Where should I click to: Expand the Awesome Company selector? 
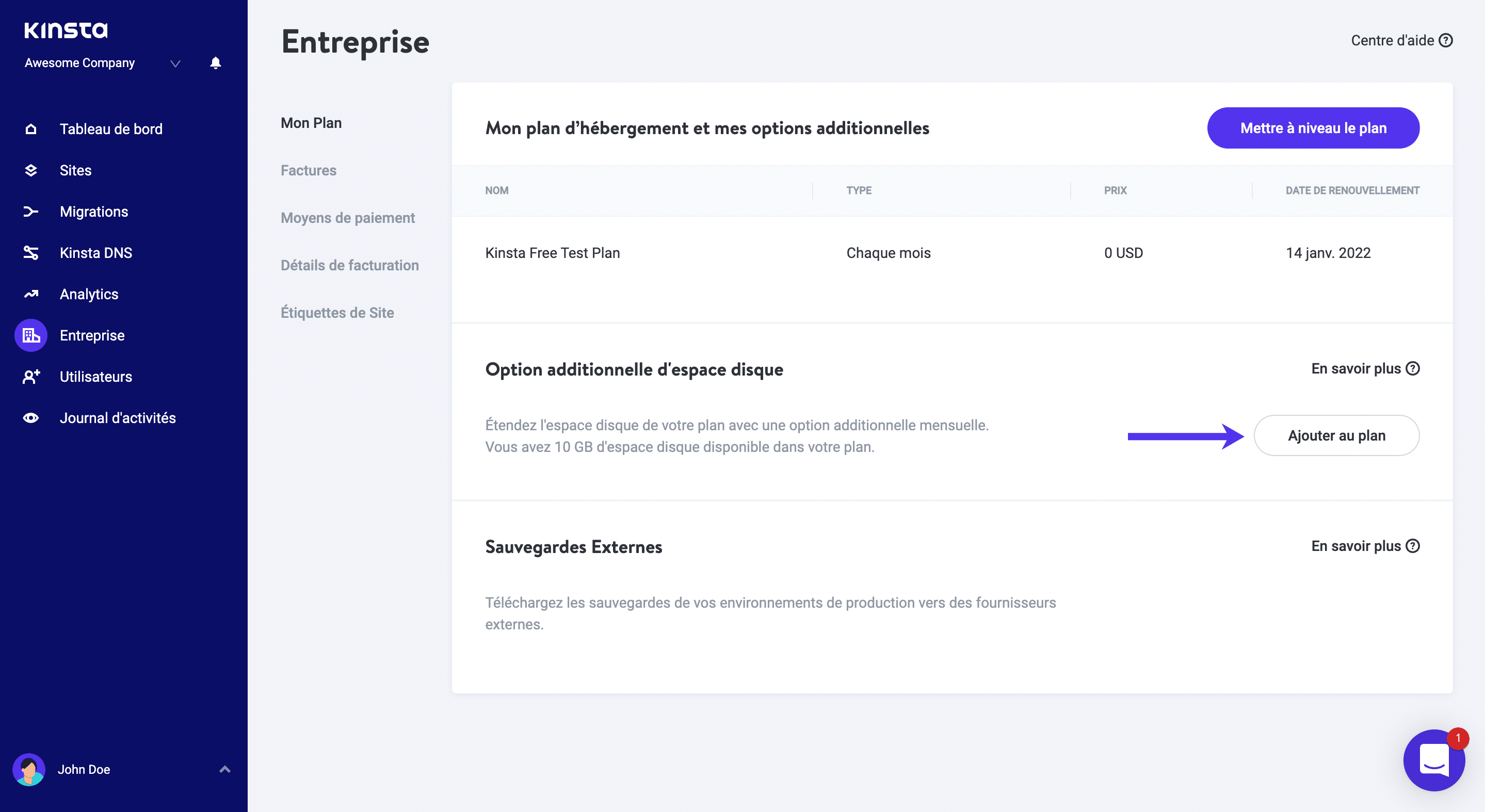tap(175, 63)
